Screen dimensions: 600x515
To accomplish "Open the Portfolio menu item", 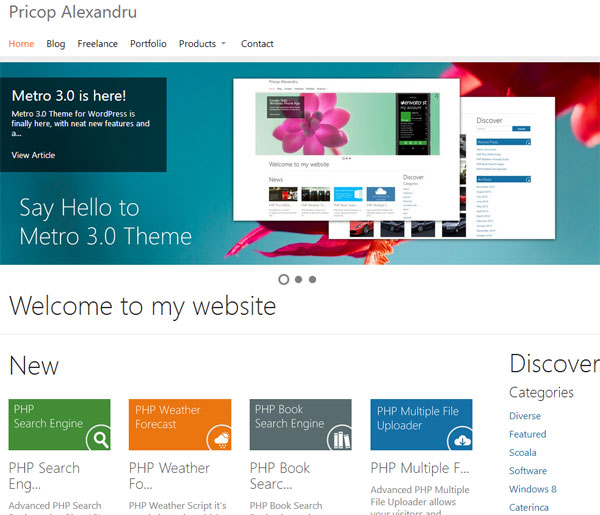I will pyautogui.click(x=148, y=44).
